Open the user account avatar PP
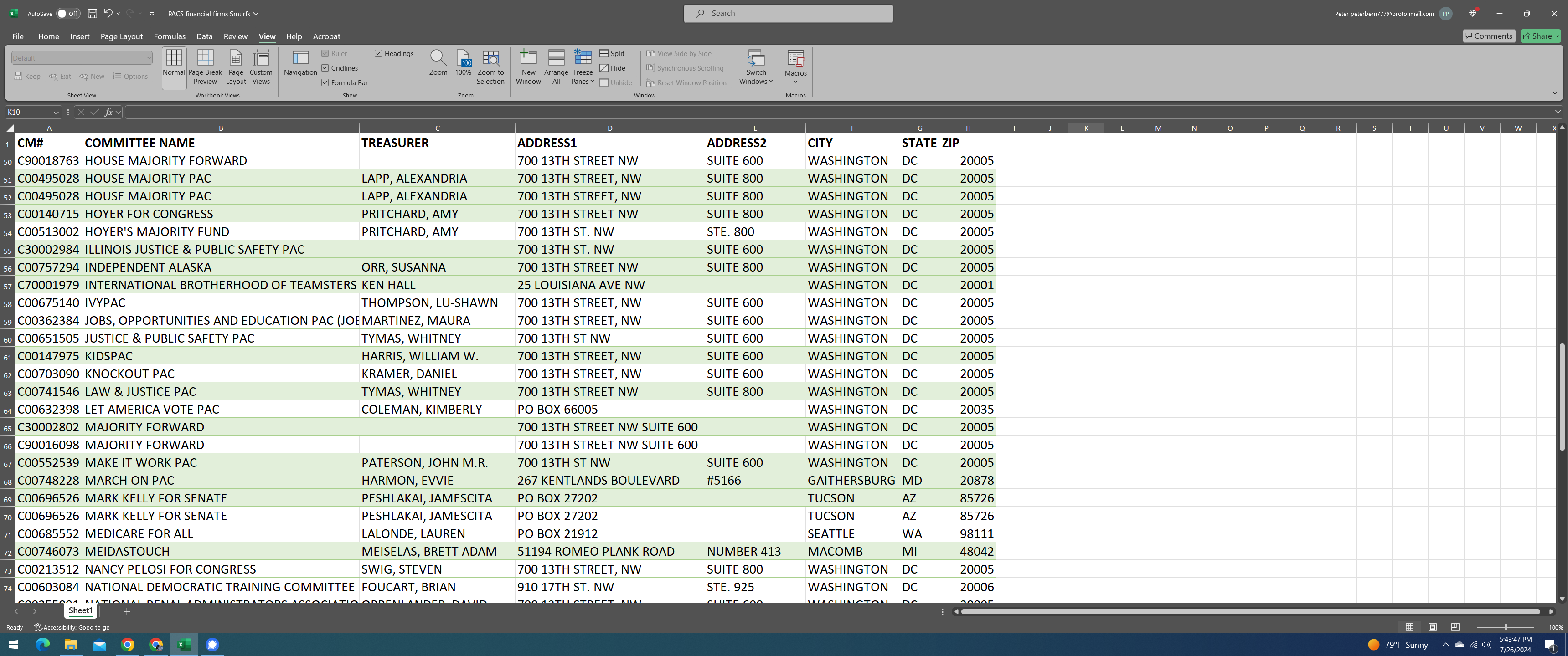This screenshot has width=1568, height=656. click(x=1446, y=13)
